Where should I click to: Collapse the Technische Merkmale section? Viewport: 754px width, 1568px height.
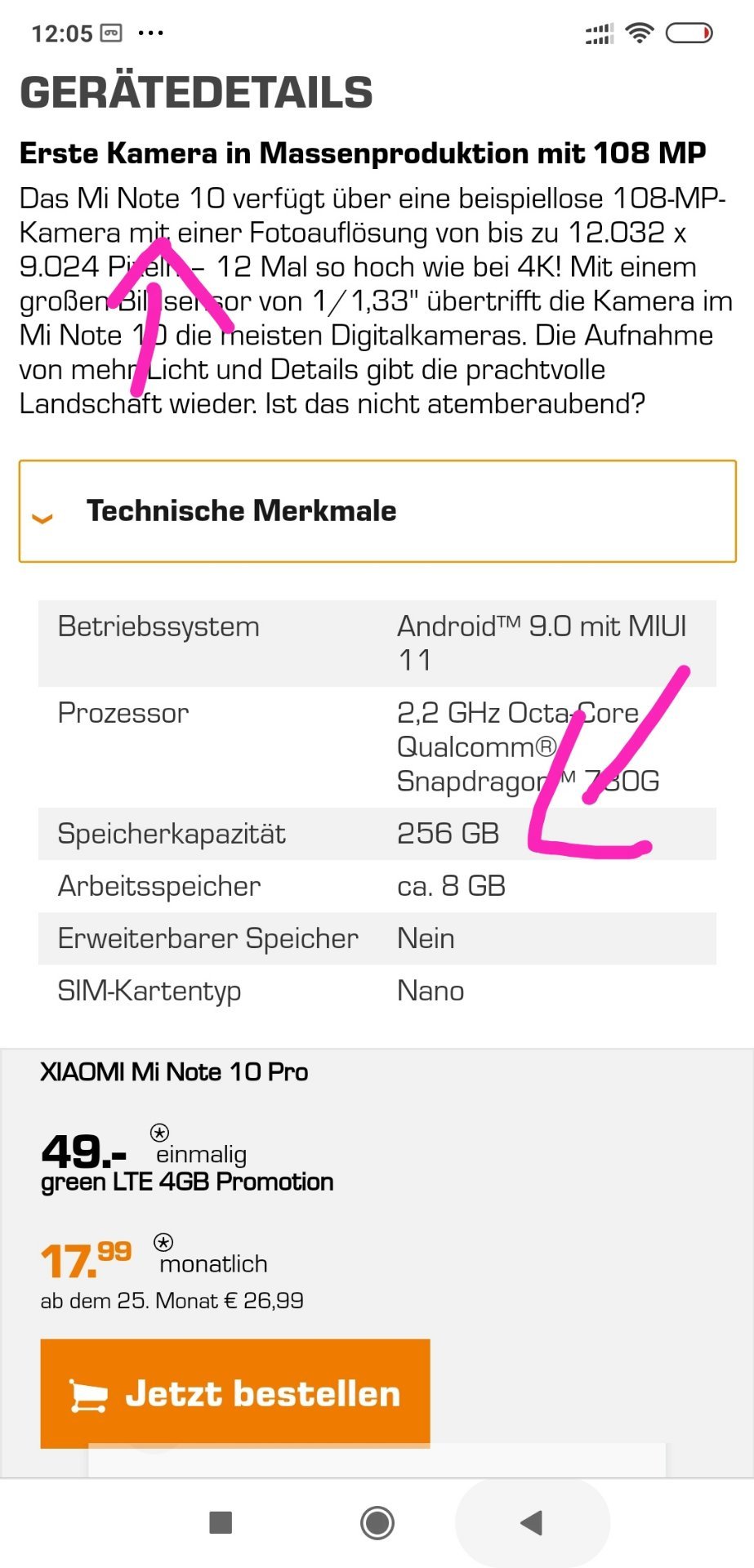[x=377, y=511]
